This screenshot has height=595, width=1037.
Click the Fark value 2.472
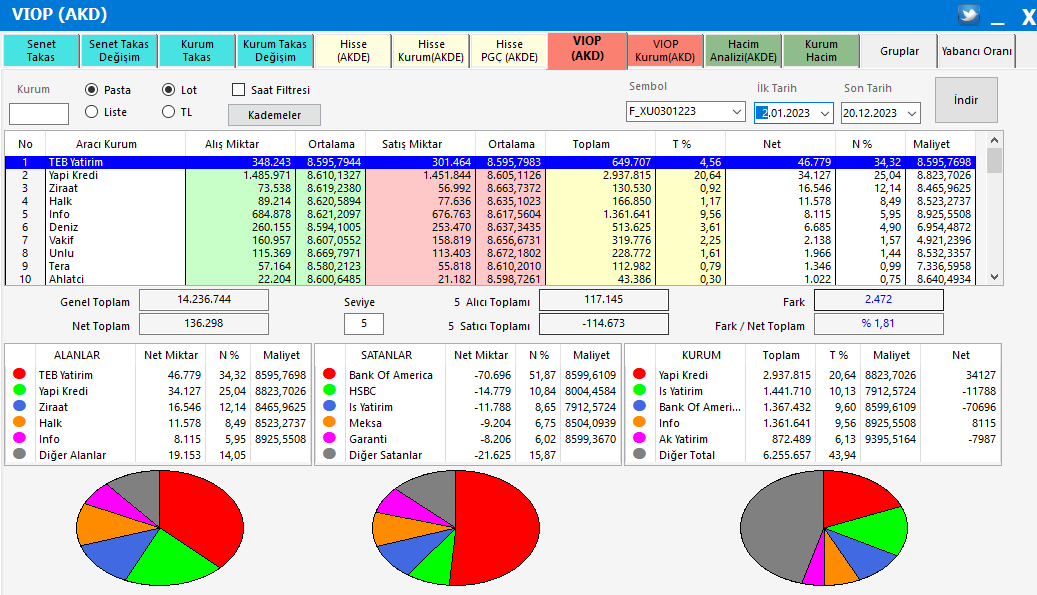coord(878,299)
